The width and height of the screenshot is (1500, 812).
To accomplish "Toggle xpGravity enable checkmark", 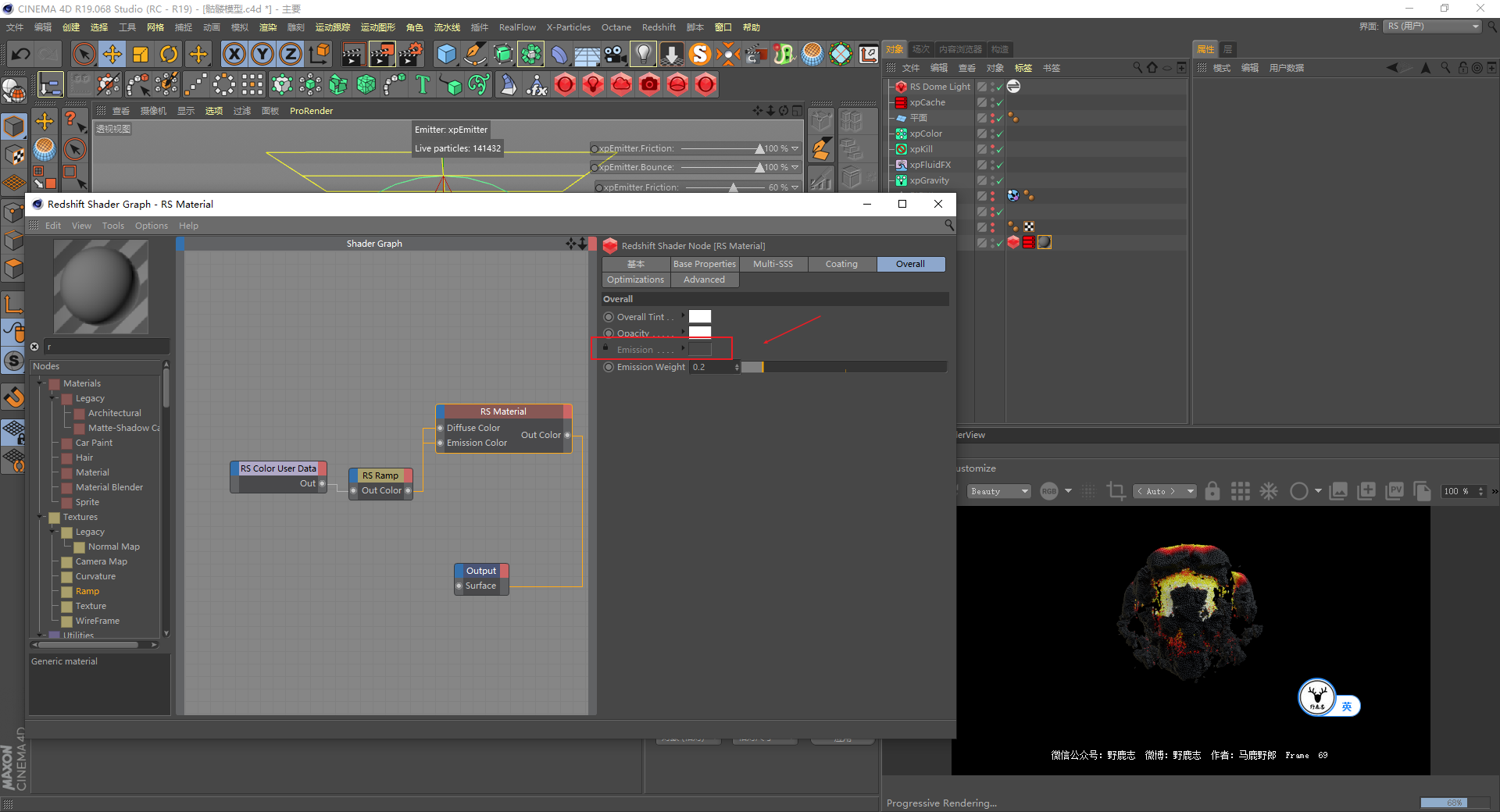I will click(999, 180).
